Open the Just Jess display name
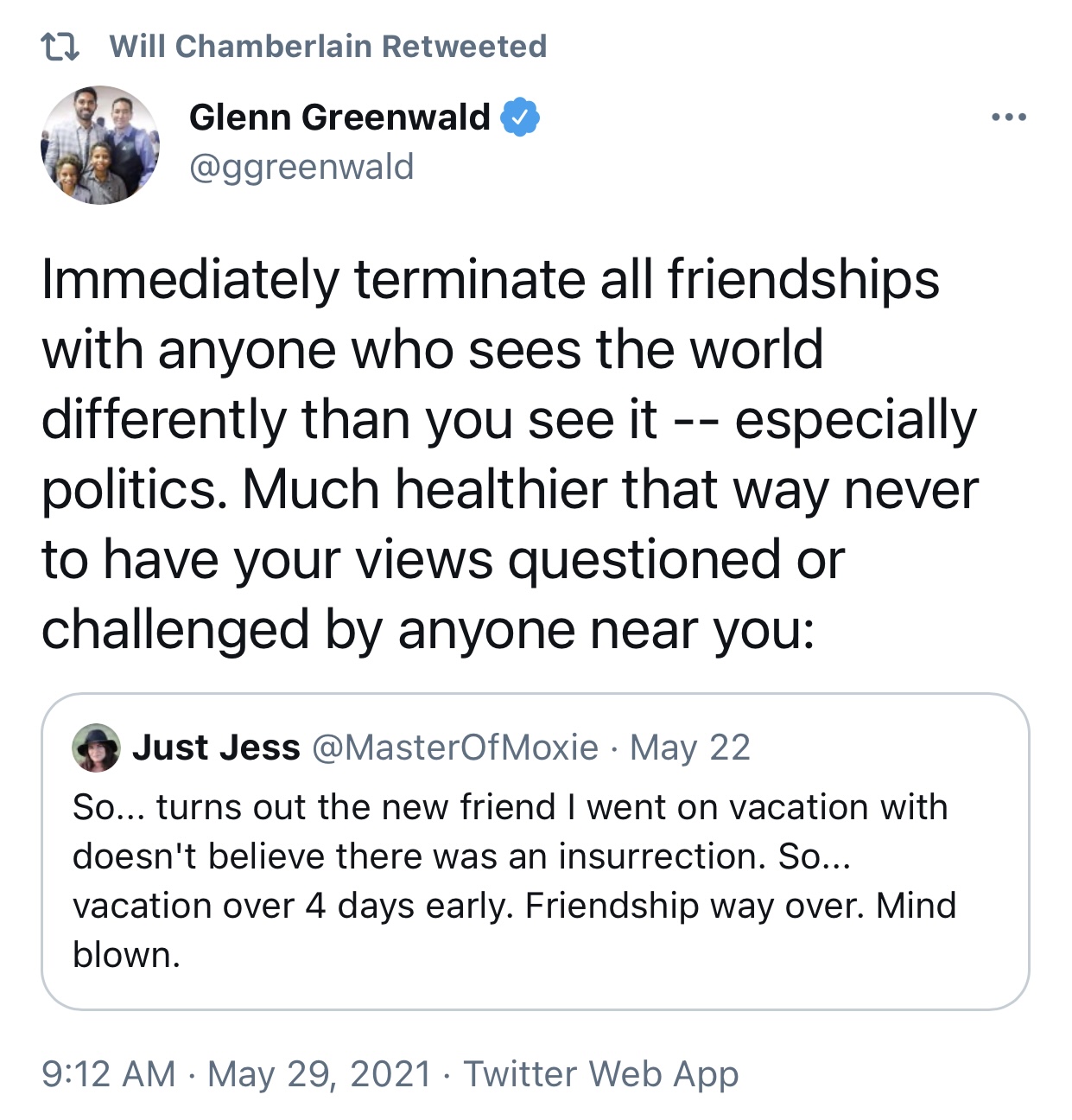This screenshot has height=1120, width=1072. point(216,748)
